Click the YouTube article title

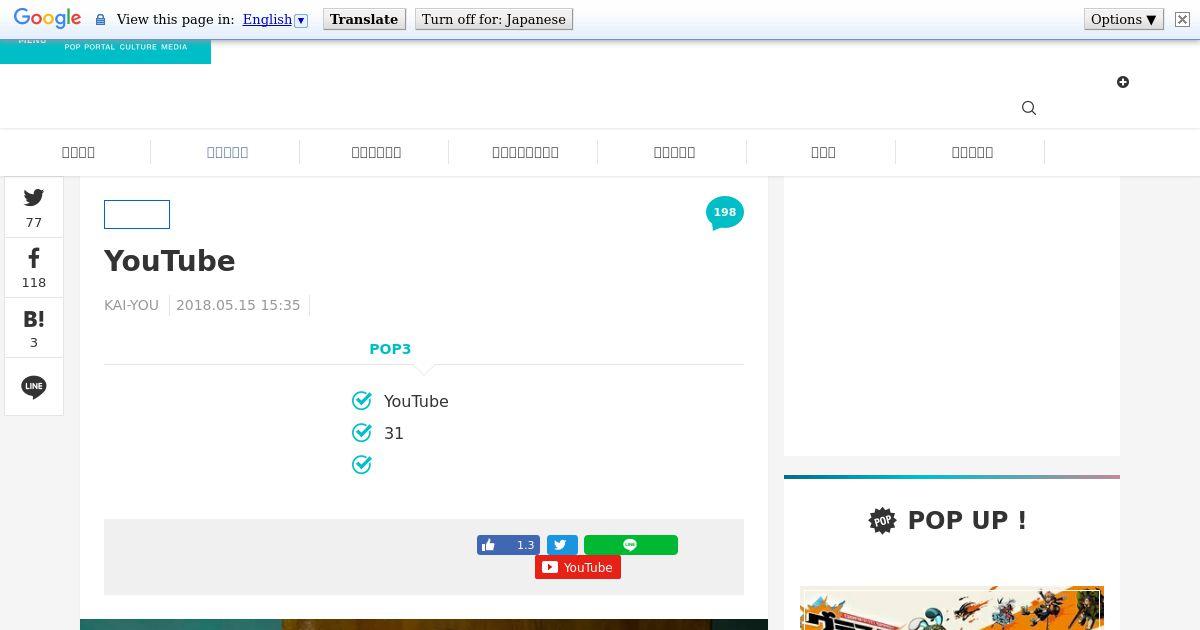click(x=170, y=261)
